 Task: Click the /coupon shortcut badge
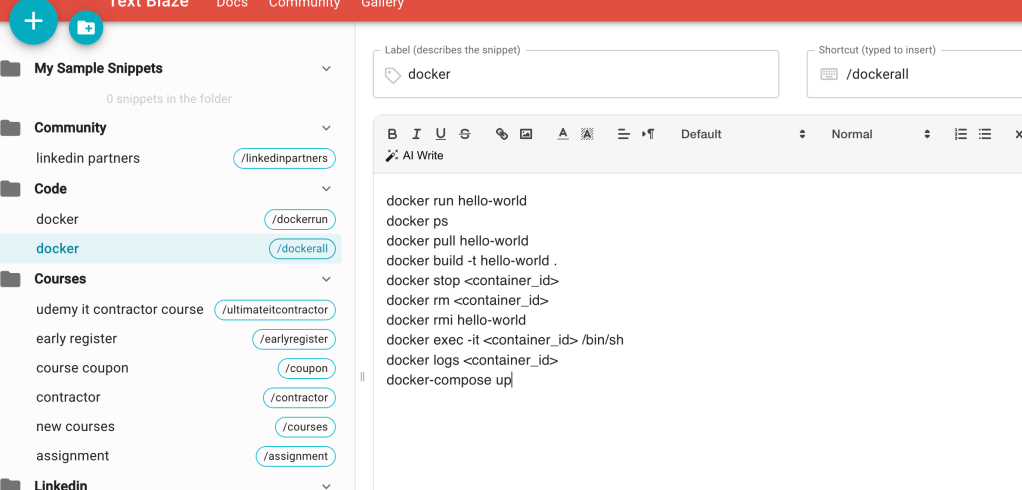(x=307, y=369)
